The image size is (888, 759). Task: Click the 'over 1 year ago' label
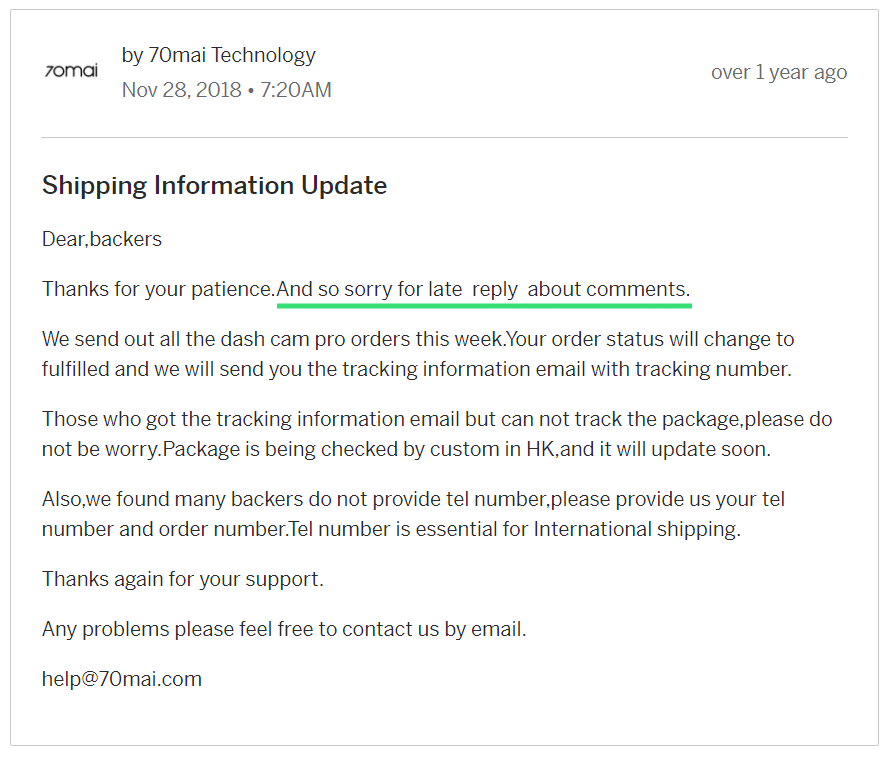click(x=779, y=73)
